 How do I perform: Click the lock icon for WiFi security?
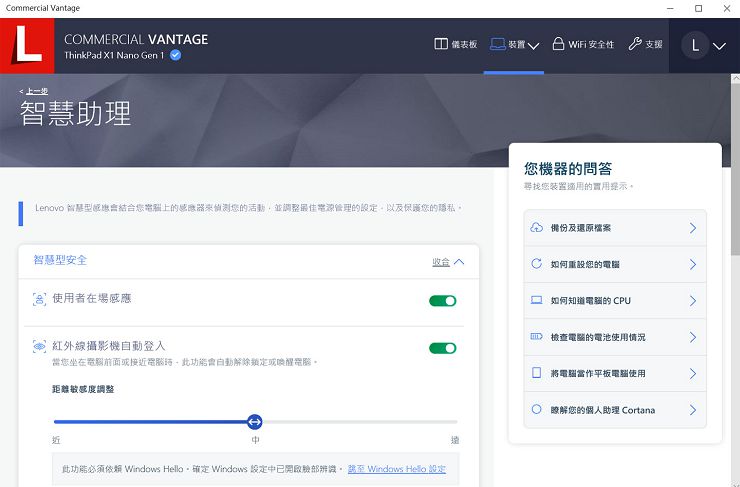pos(558,44)
